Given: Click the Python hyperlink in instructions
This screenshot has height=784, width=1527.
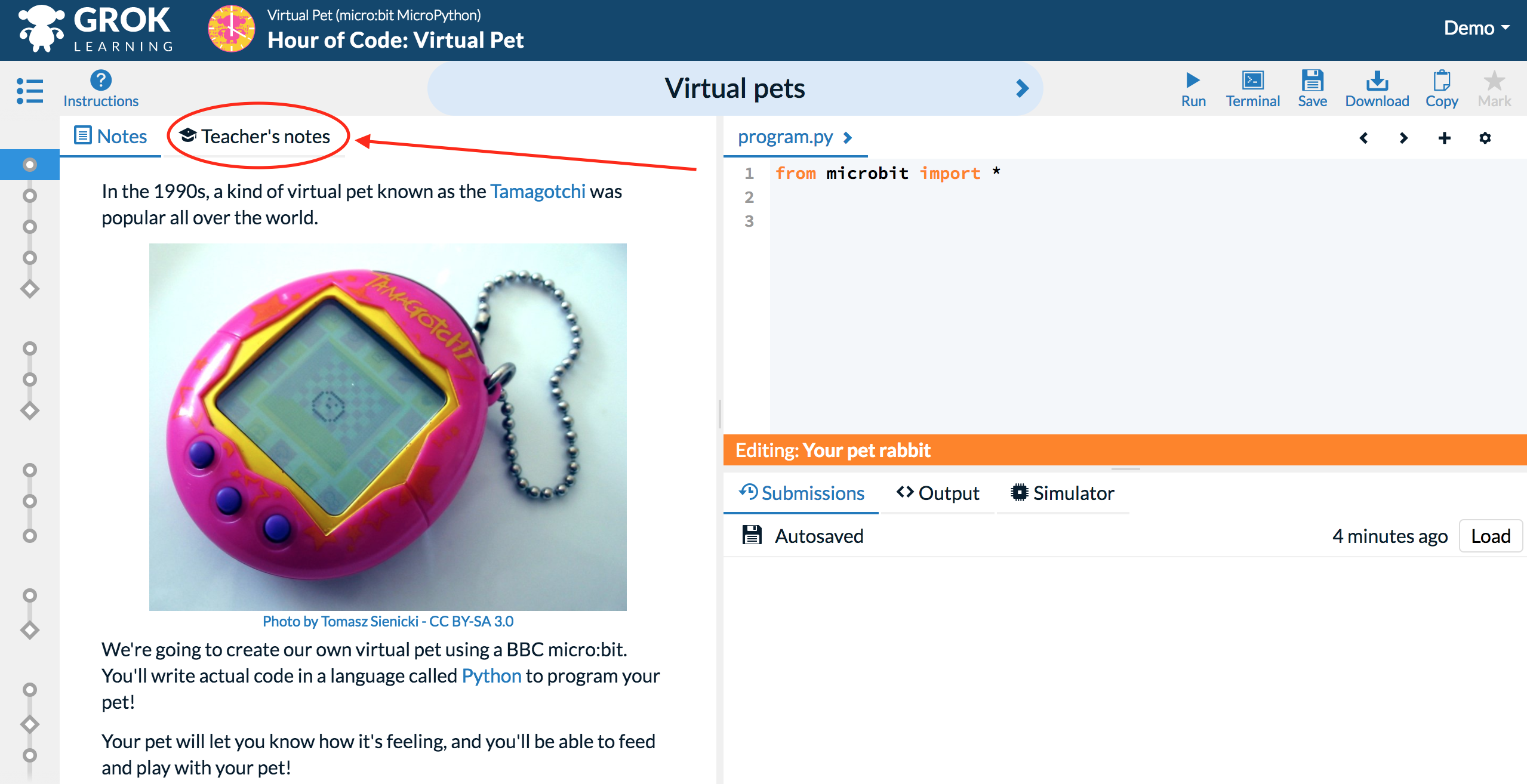Looking at the screenshot, I should pos(490,677).
